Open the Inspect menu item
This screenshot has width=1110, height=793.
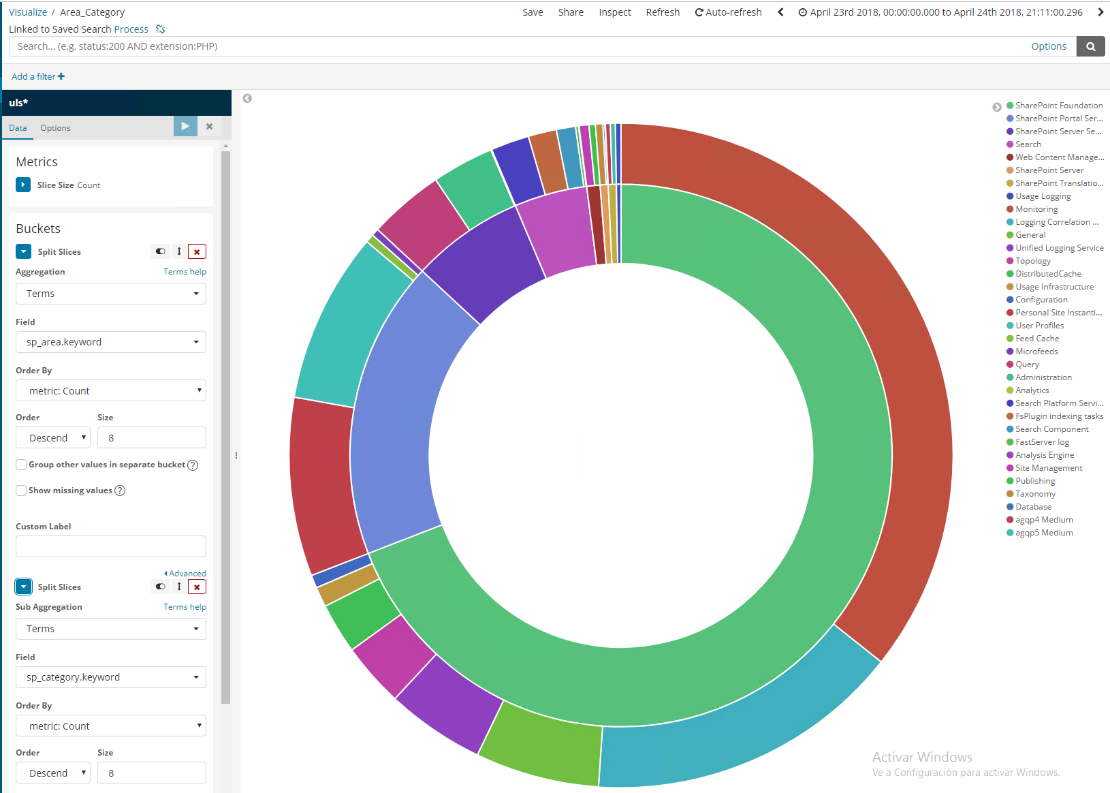click(615, 12)
